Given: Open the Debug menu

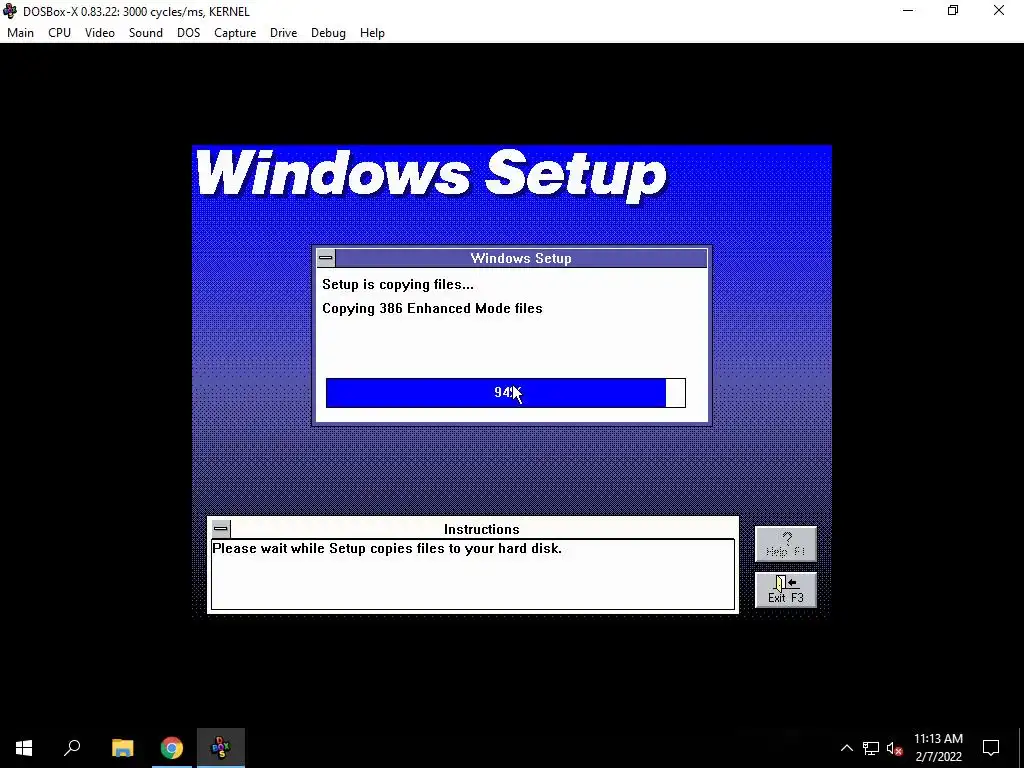Looking at the screenshot, I should [x=328, y=33].
